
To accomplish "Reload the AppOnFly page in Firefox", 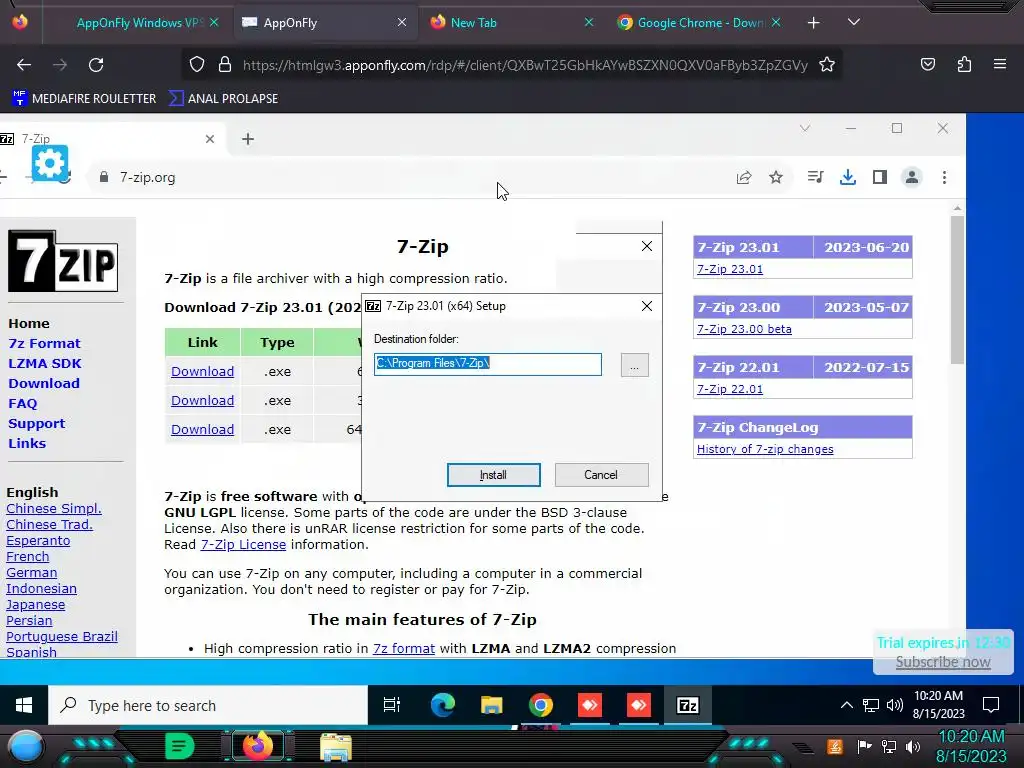I will 96,65.
